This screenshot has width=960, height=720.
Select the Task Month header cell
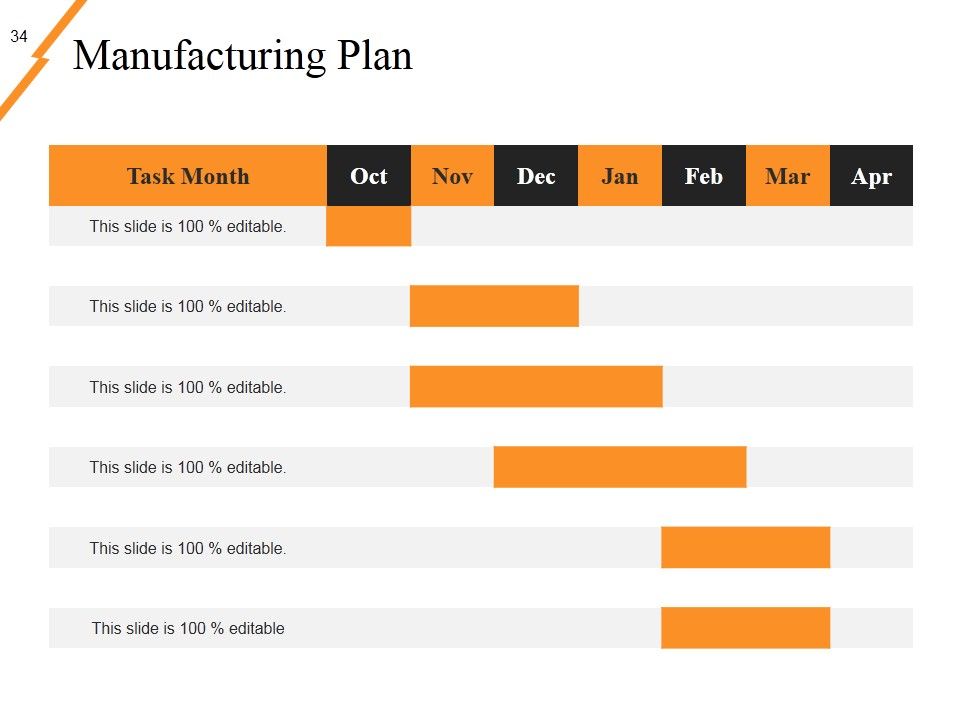pyautogui.click(x=188, y=176)
